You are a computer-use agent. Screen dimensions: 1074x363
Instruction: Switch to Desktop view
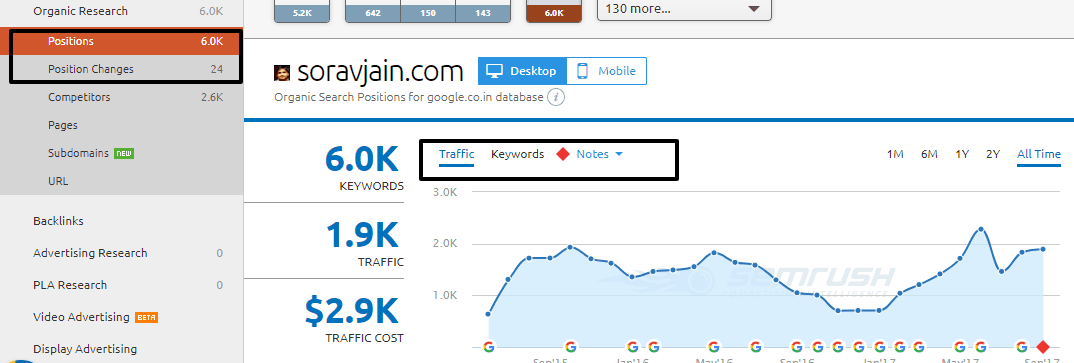523,71
